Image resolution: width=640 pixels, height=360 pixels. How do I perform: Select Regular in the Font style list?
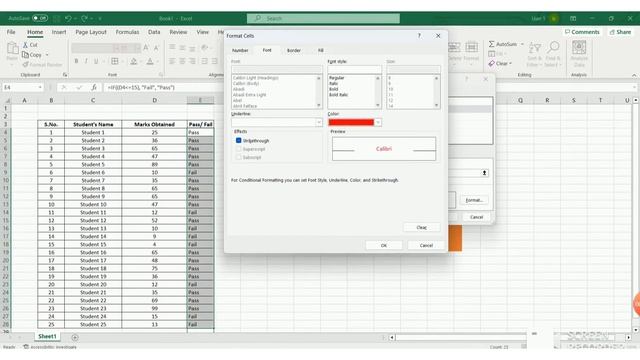click(336, 78)
